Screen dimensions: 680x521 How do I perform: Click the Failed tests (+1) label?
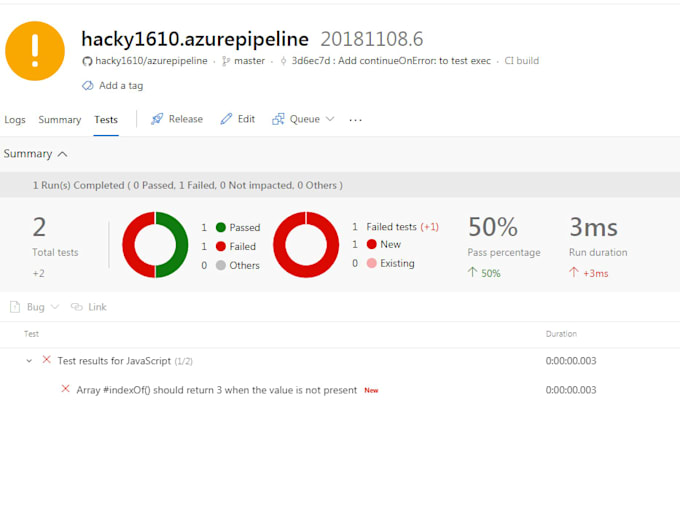(x=402, y=227)
